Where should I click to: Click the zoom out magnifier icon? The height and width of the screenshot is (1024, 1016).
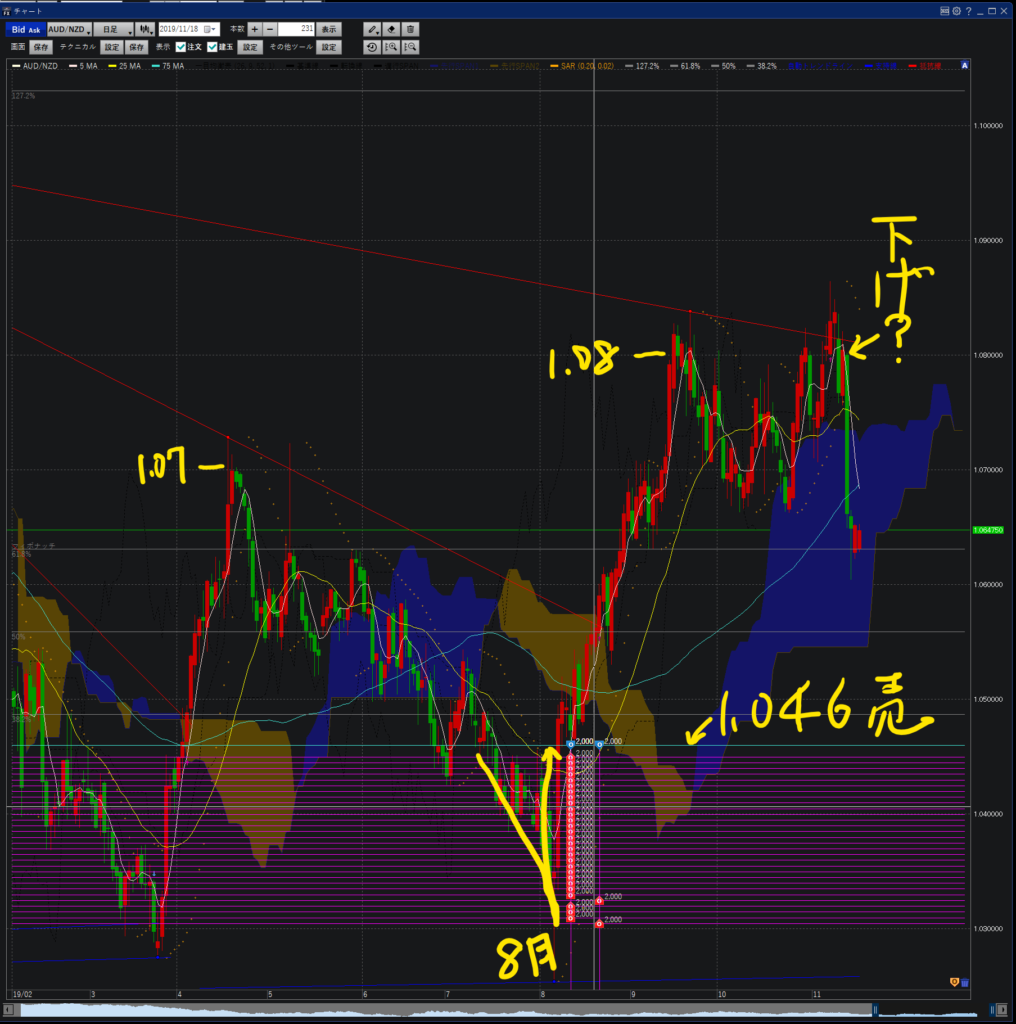(411, 47)
